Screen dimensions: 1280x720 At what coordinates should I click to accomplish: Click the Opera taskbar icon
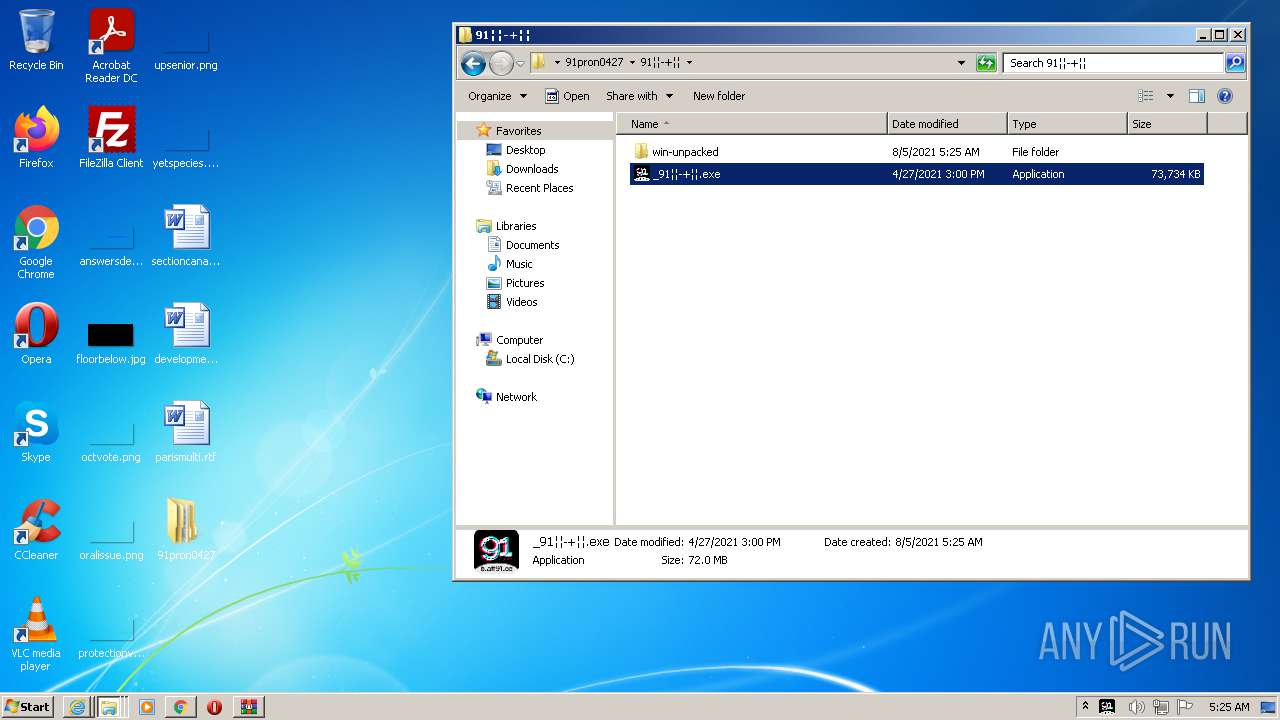pos(214,706)
